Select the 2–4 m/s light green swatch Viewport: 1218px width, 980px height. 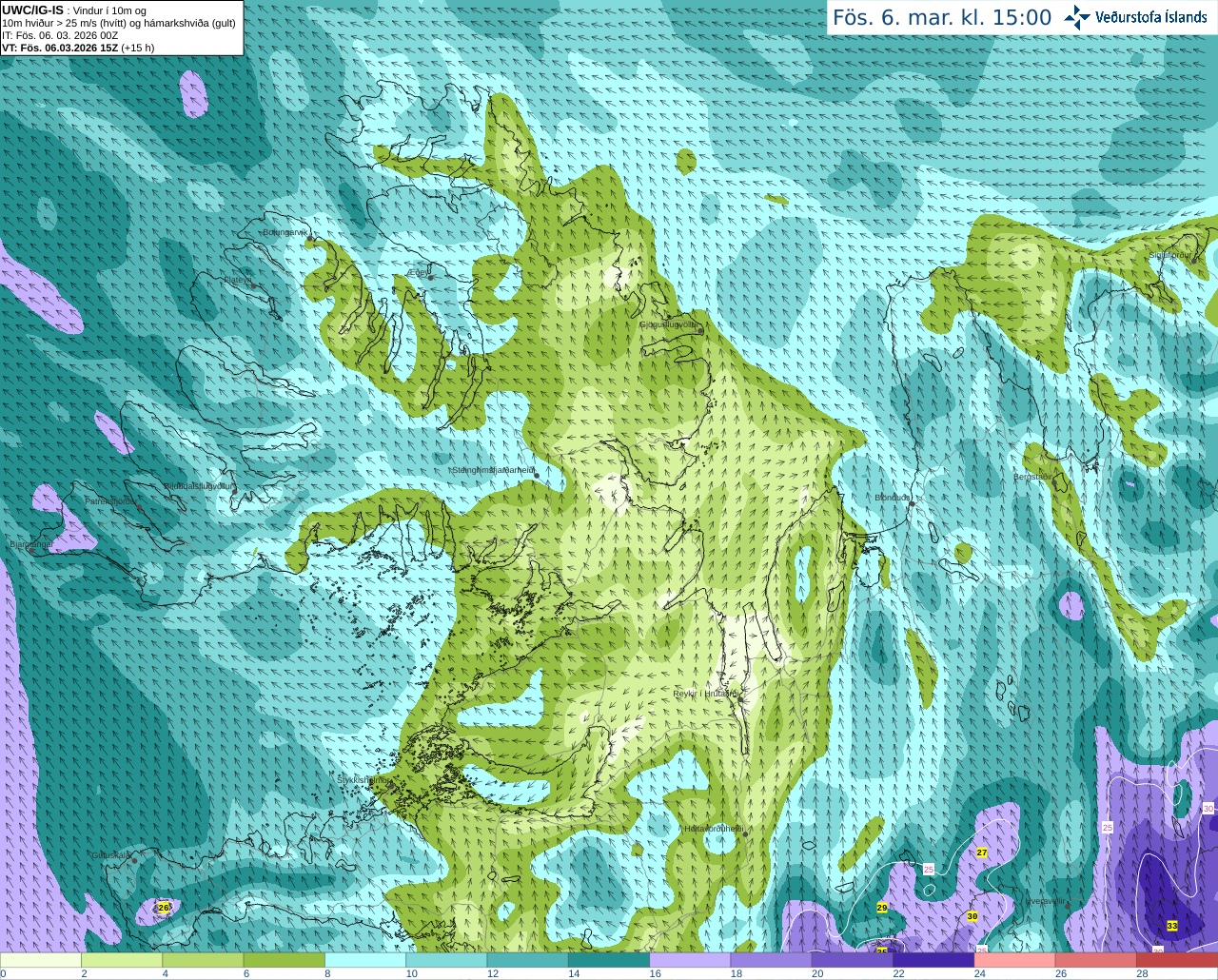coord(123,960)
